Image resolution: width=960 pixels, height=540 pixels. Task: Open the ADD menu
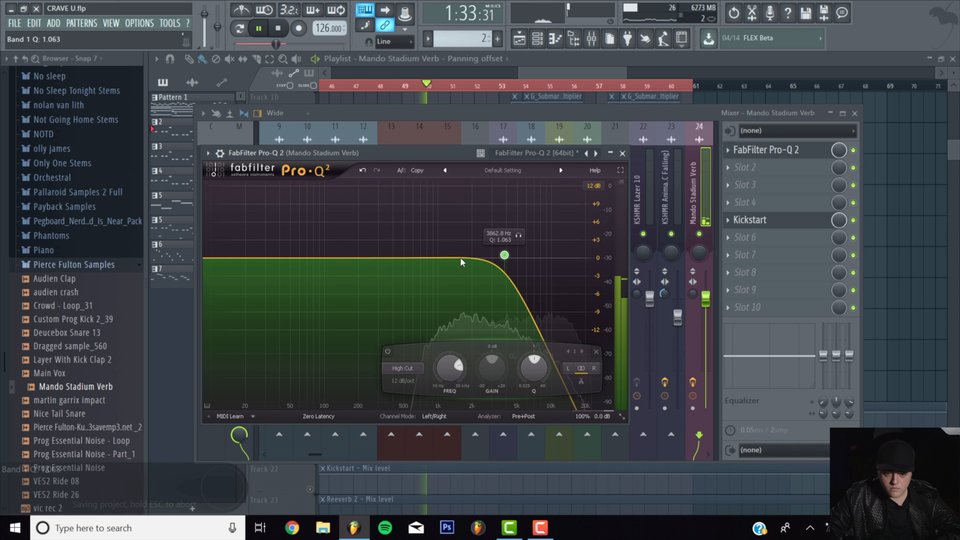click(x=53, y=23)
